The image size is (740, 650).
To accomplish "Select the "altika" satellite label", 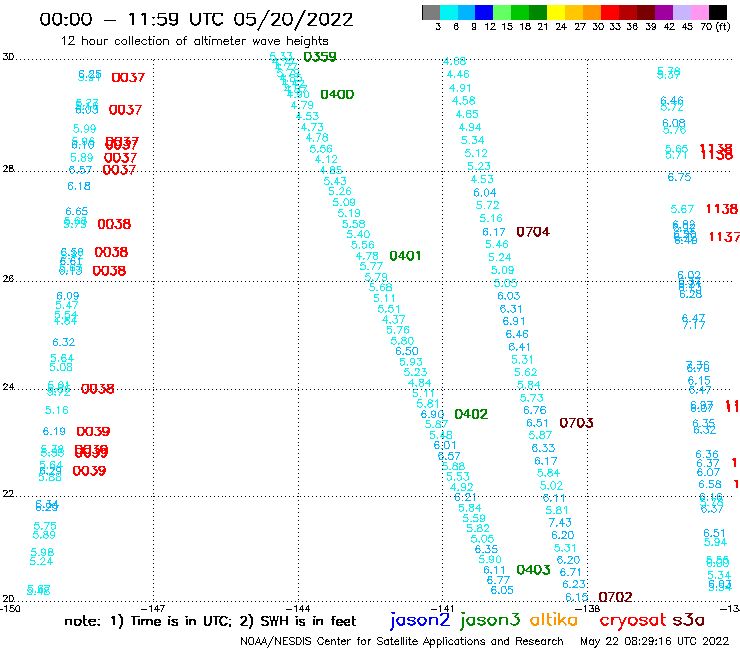I will pyautogui.click(x=554, y=619).
